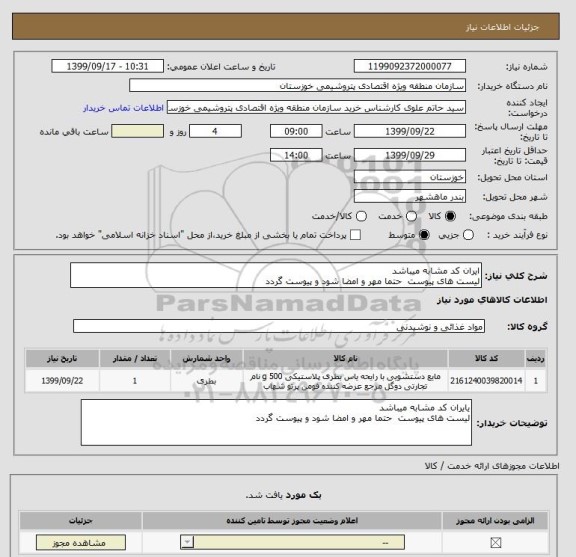Click the شرح کلی نیاز text area
The image size is (576, 557).
coord(276,276)
